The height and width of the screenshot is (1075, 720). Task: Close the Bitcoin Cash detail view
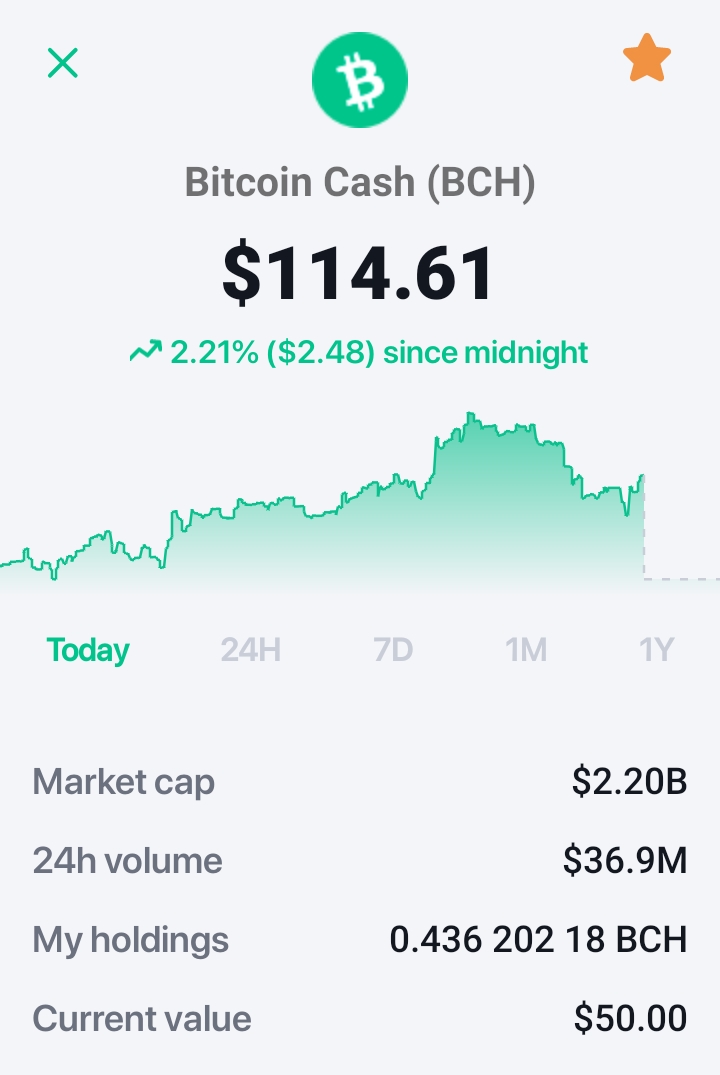62,62
